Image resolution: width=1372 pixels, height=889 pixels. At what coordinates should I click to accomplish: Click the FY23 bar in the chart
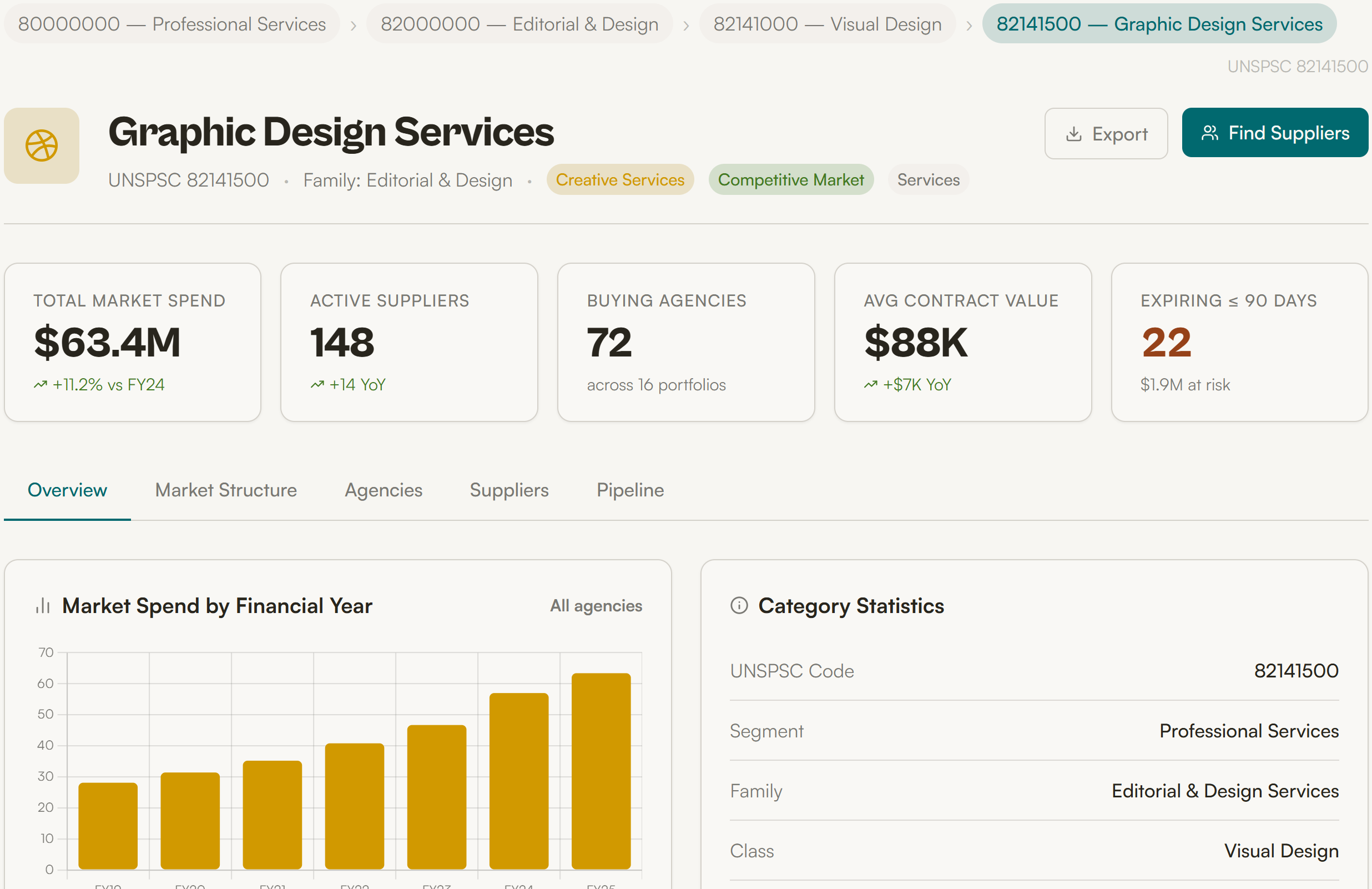pyautogui.click(x=436, y=797)
